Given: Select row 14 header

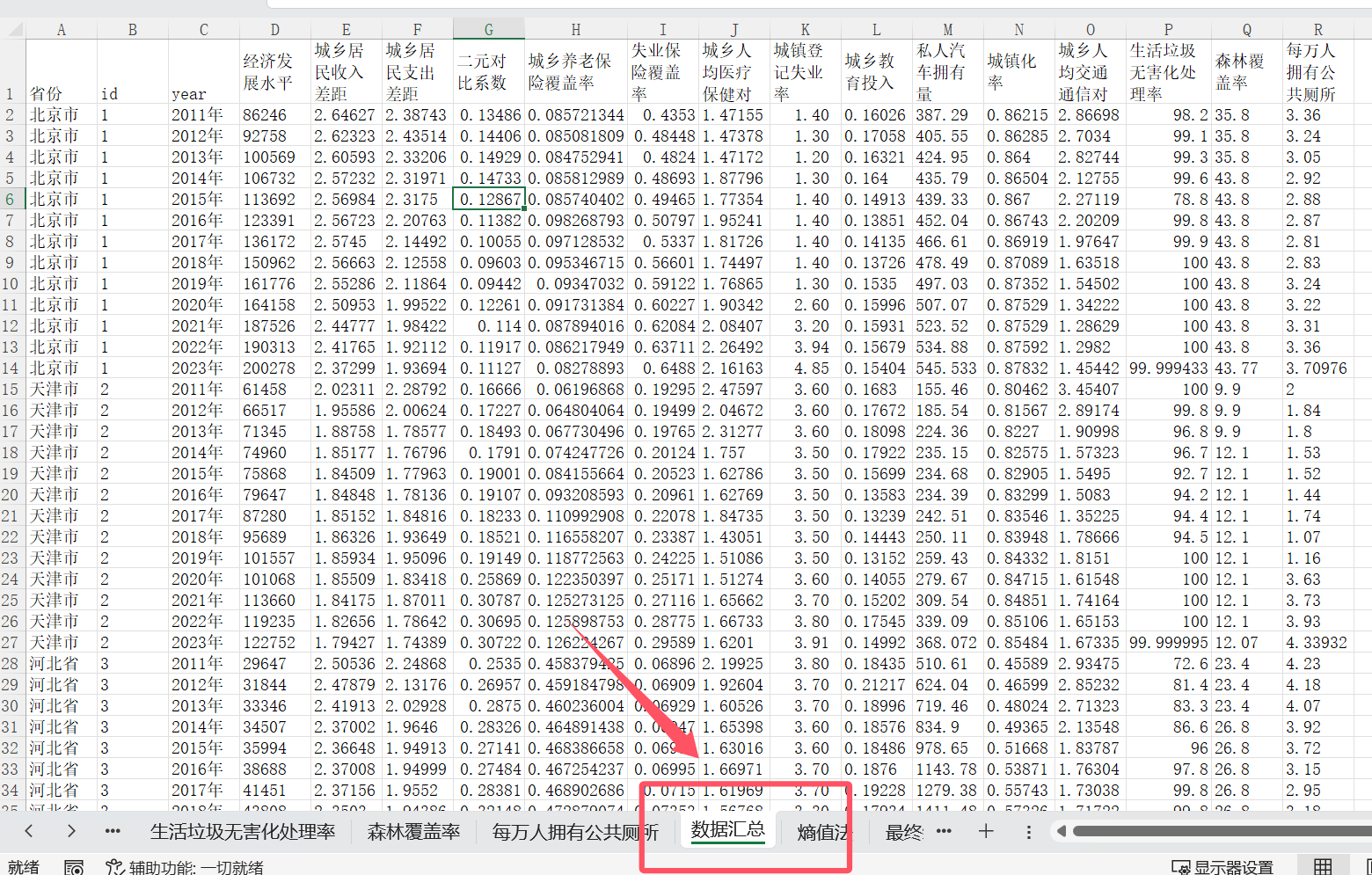Looking at the screenshot, I should [x=11, y=368].
